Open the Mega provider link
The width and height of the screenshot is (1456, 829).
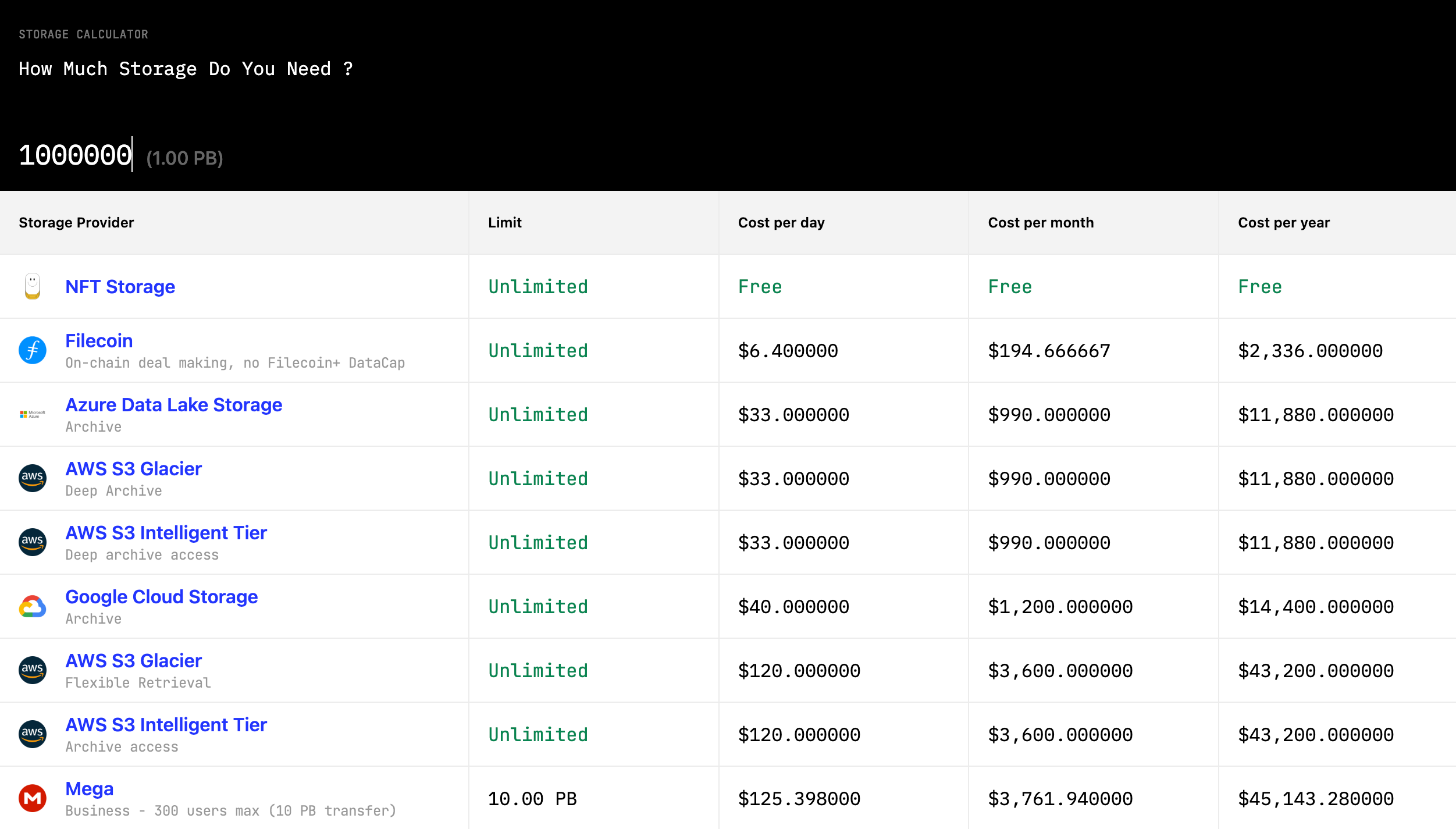click(89, 788)
